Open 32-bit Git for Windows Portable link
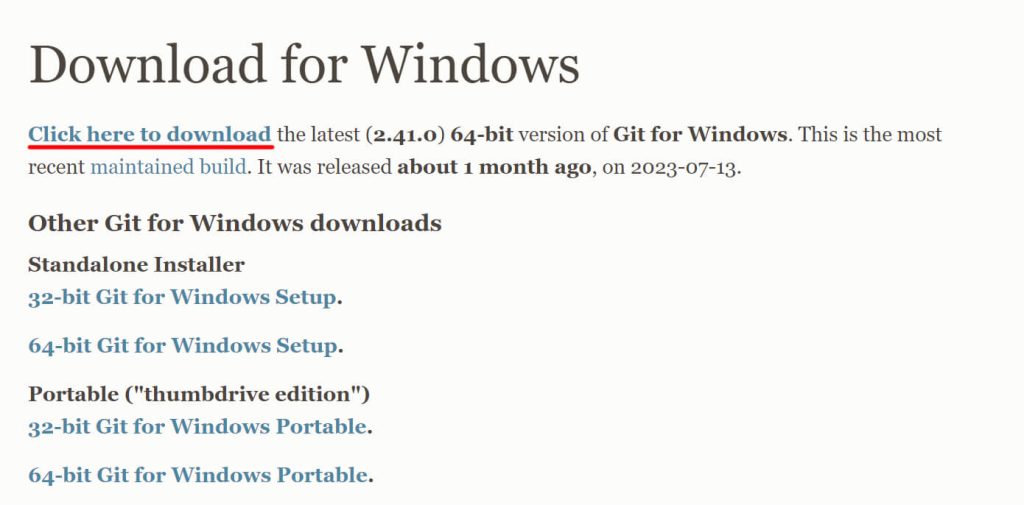Image resolution: width=1024 pixels, height=505 pixels. (x=197, y=427)
